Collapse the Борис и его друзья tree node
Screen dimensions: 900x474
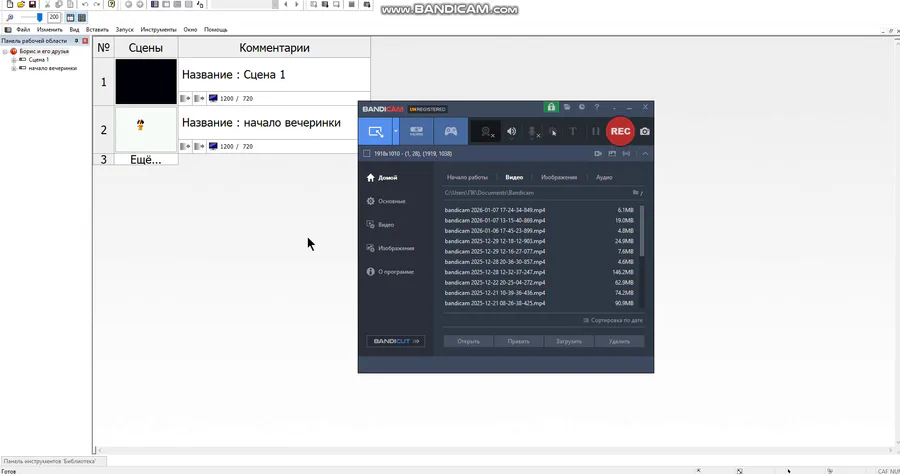click(x=5, y=51)
